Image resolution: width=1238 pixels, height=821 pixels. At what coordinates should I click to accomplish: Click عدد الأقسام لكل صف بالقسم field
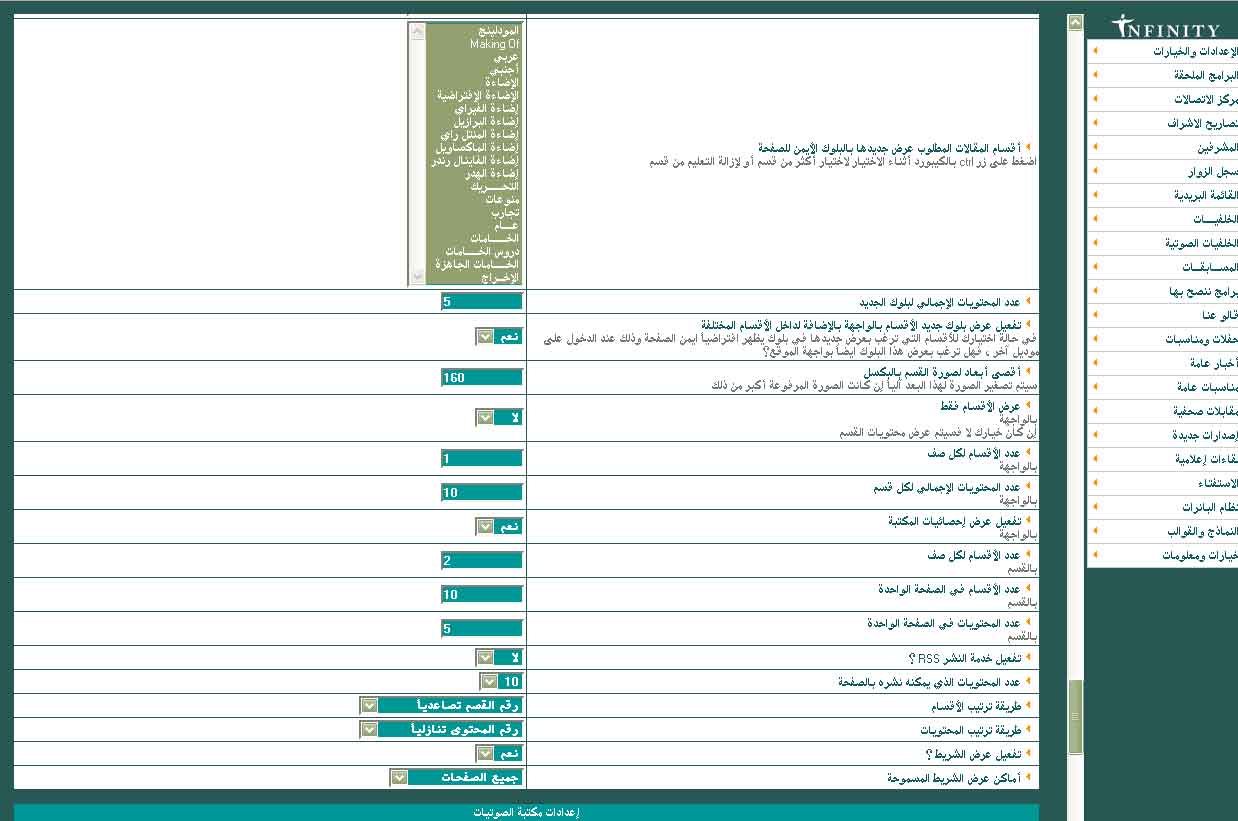(482, 560)
